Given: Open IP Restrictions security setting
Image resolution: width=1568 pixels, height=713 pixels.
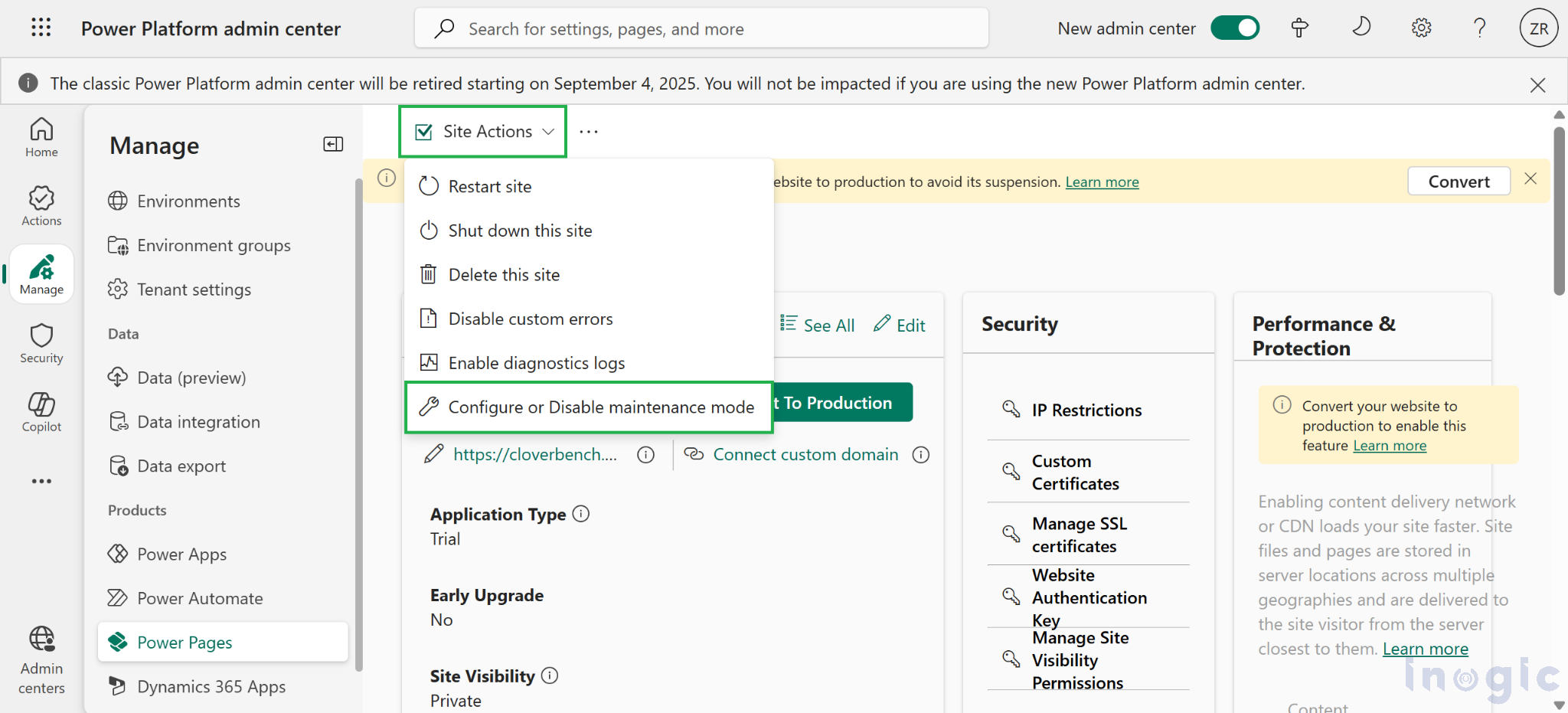Looking at the screenshot, I should [x=1088, y=410].
